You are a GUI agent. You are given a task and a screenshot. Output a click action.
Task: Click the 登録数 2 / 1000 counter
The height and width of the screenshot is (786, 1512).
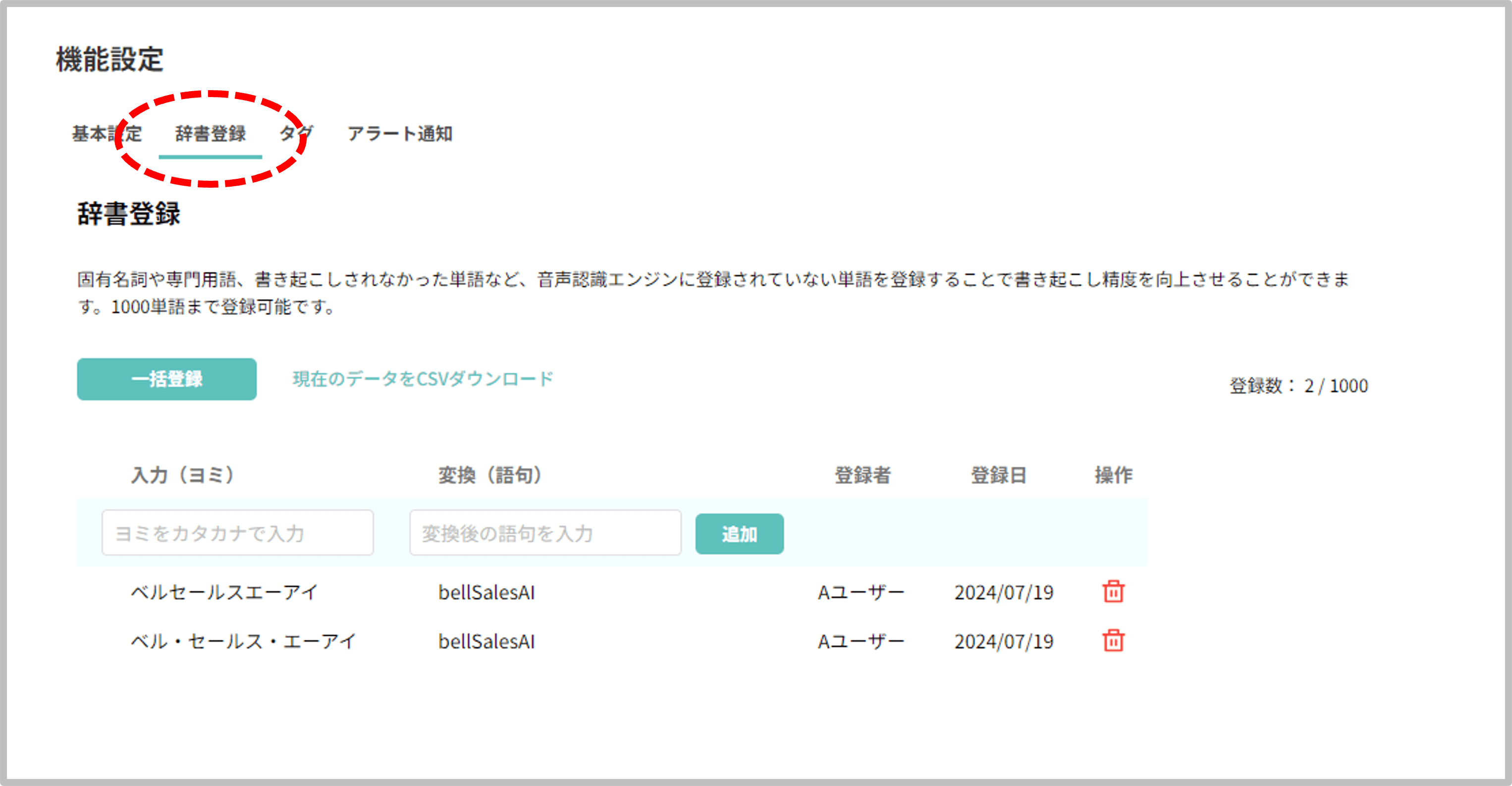[x=1298, y=386]
